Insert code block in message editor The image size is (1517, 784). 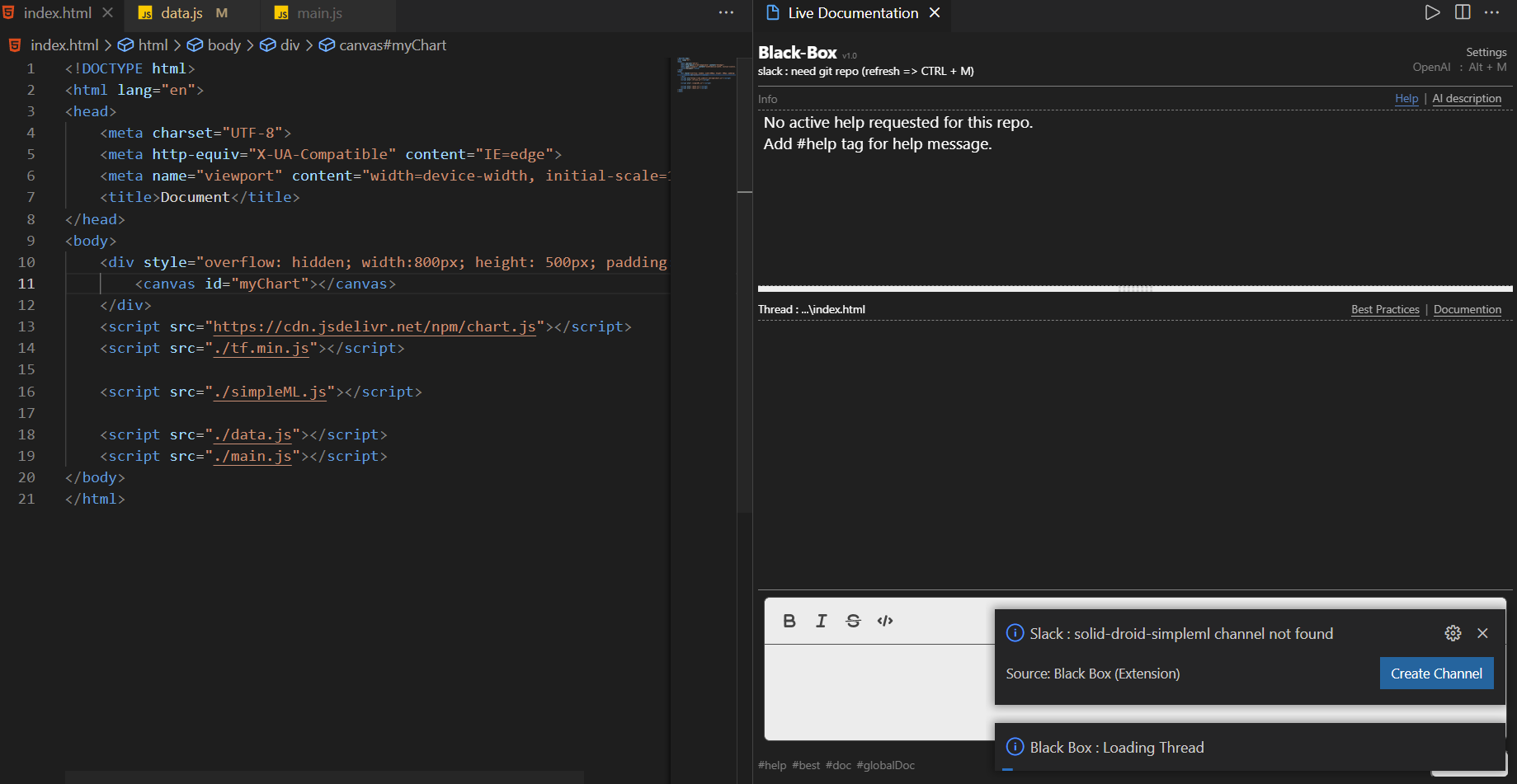click(885, 621)
